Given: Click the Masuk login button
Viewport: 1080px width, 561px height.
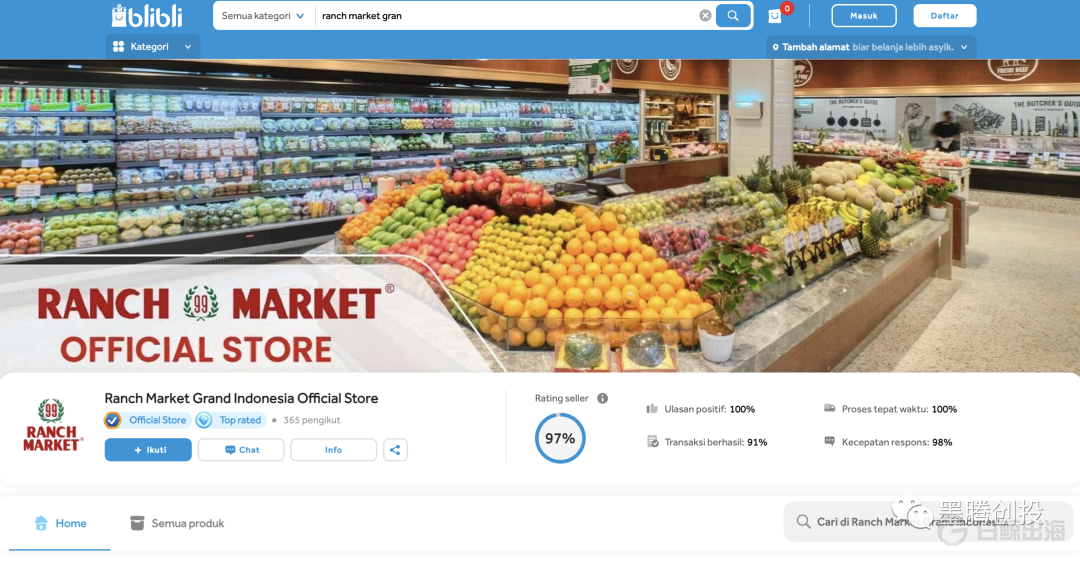Looking at the screenshot, I should (863, 16).
